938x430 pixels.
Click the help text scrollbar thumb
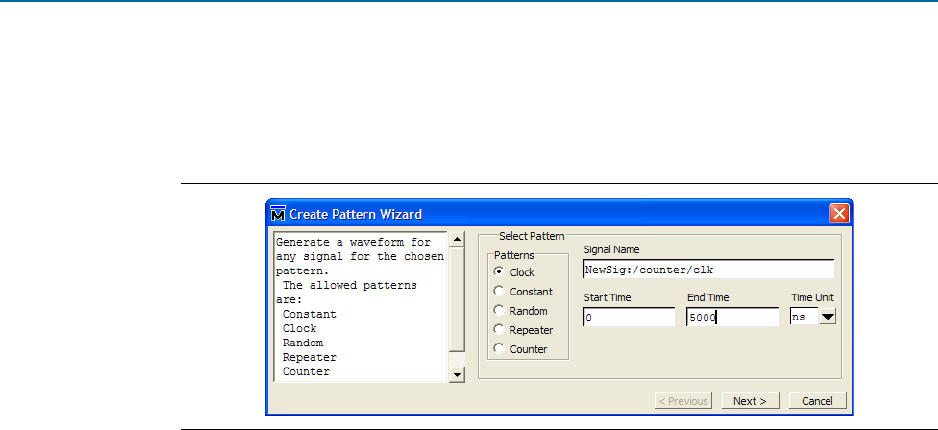[457, 299]
